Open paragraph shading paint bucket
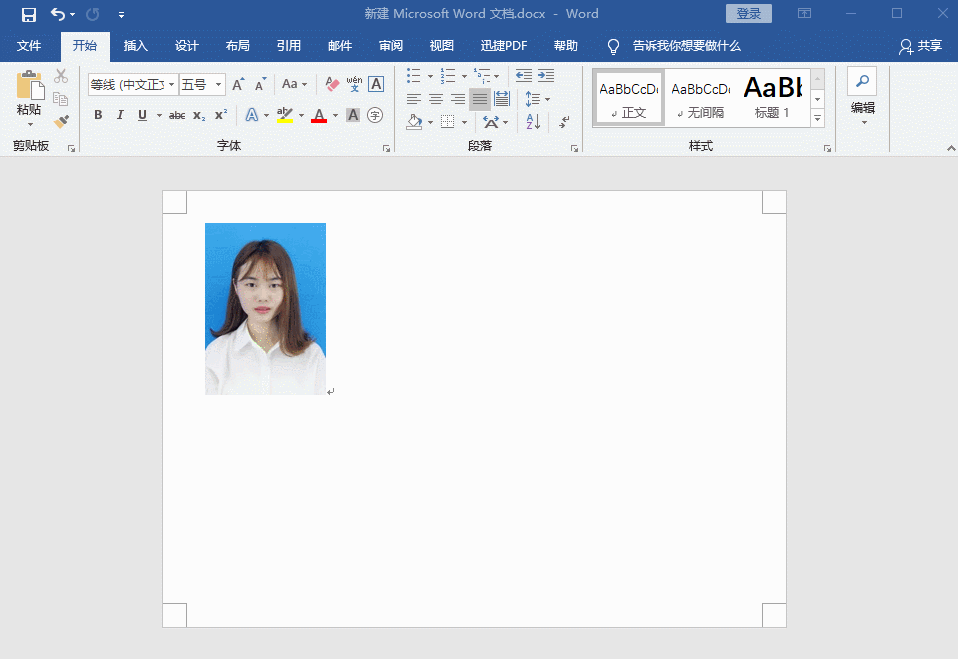The width and height of the screenshot is (958, 659). 414,122
